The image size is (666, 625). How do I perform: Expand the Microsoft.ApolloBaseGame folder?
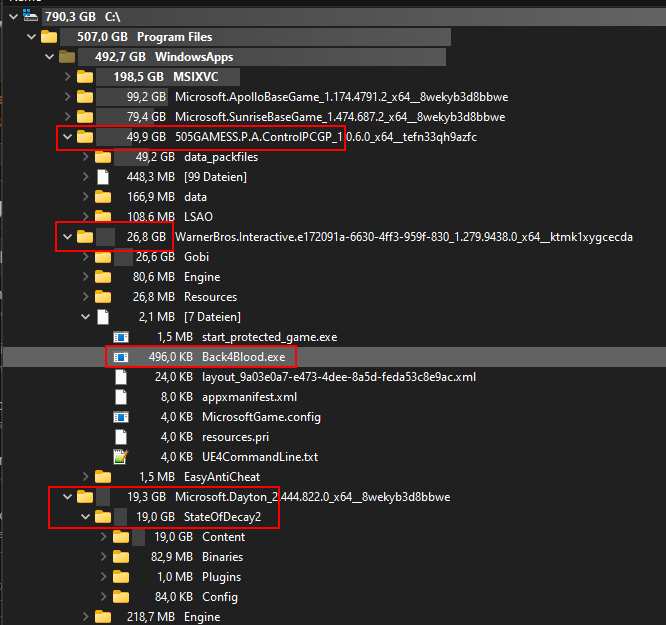(x=68, y=96)
